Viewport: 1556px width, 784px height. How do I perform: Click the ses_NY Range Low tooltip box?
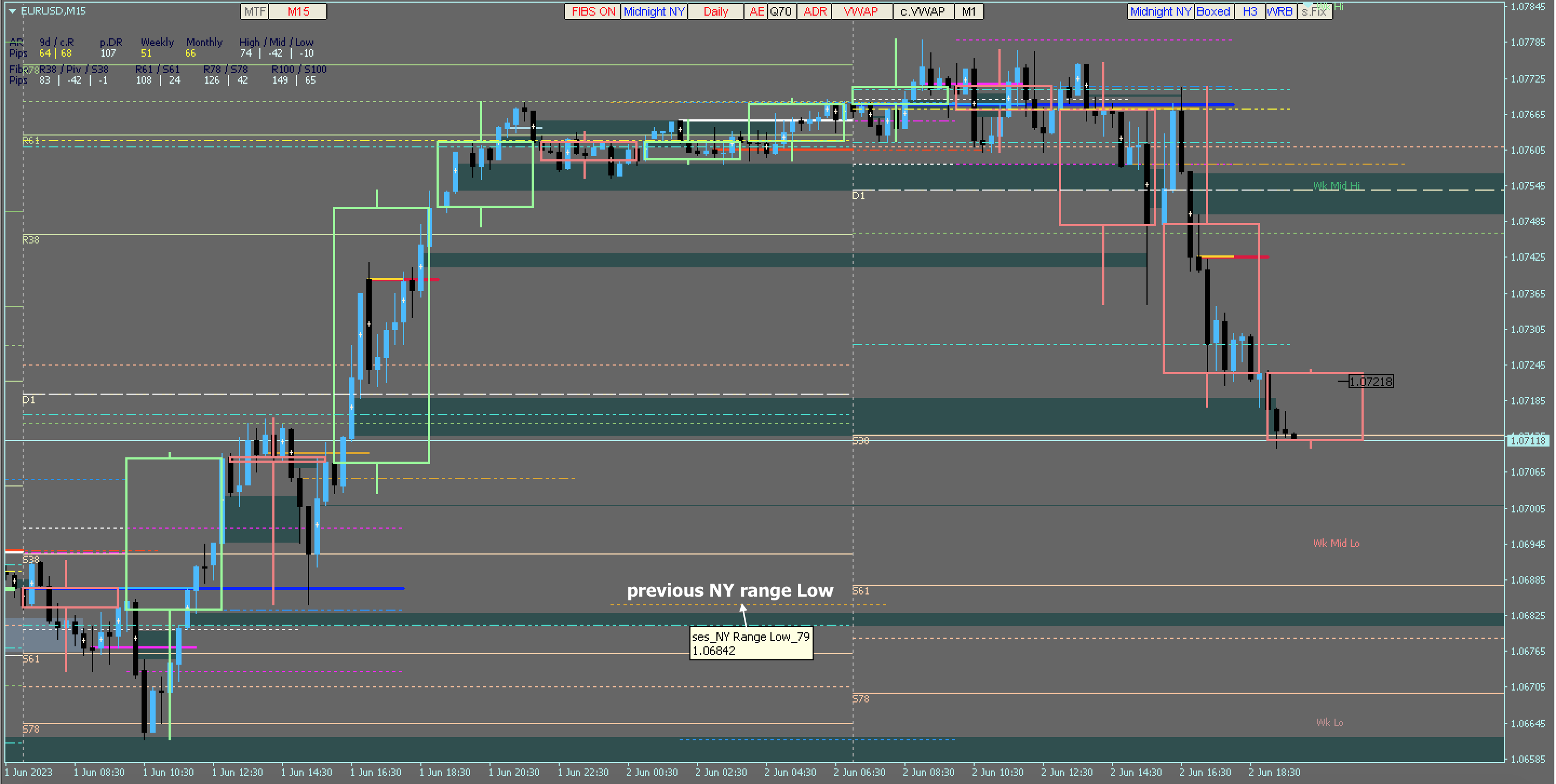750,644
